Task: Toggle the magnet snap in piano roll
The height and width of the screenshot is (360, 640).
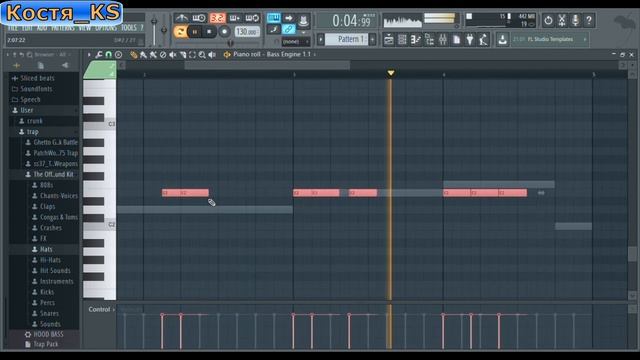Action: [x=109, y=54]
